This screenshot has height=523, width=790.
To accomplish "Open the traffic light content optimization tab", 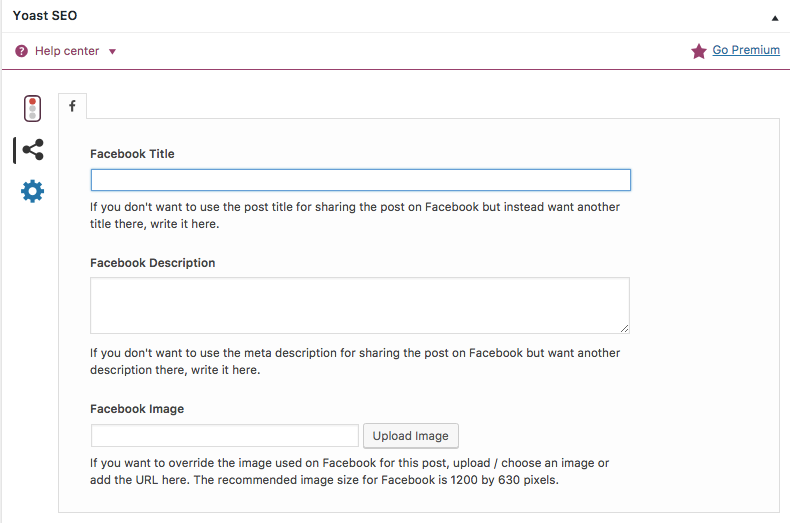I will pyautogui.click(x=33, y=108).
